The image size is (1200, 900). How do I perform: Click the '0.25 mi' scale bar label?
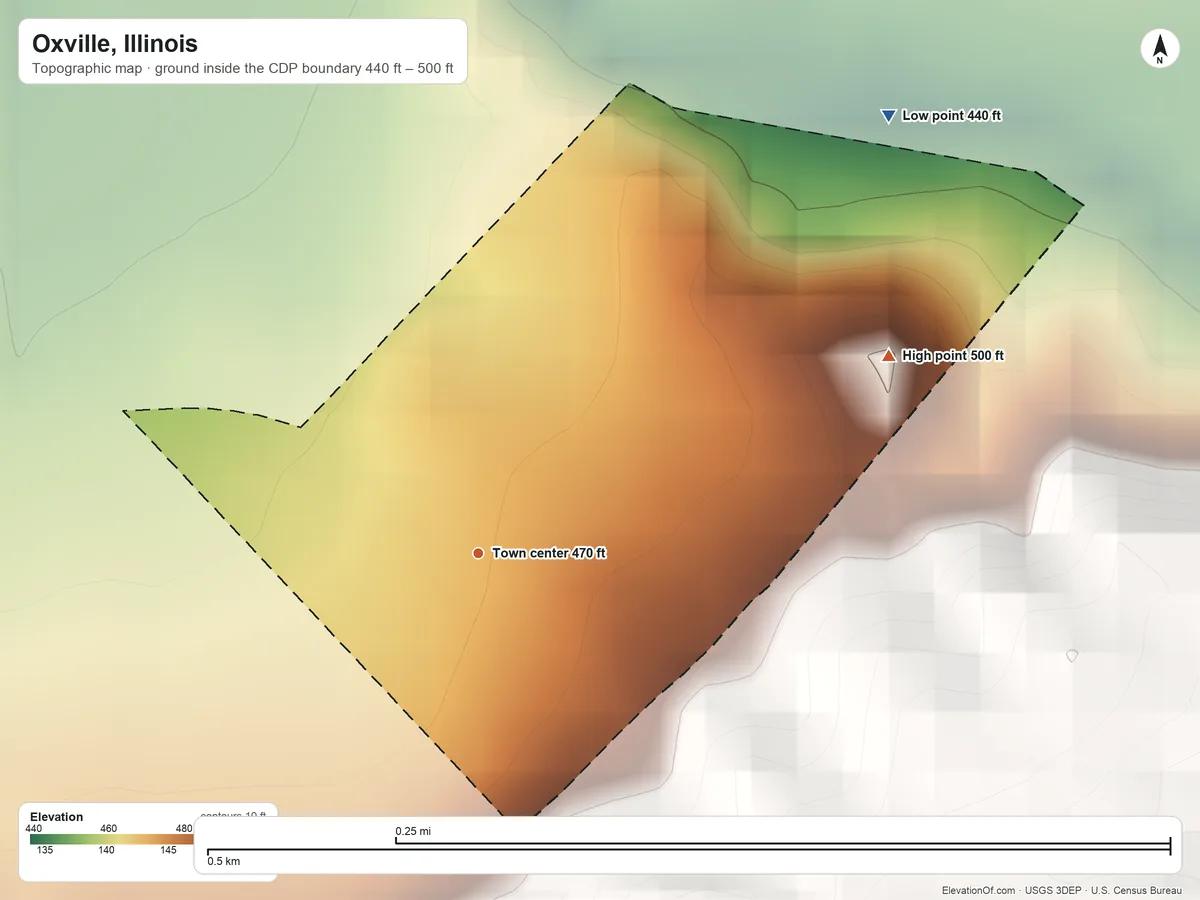point(413,831)
